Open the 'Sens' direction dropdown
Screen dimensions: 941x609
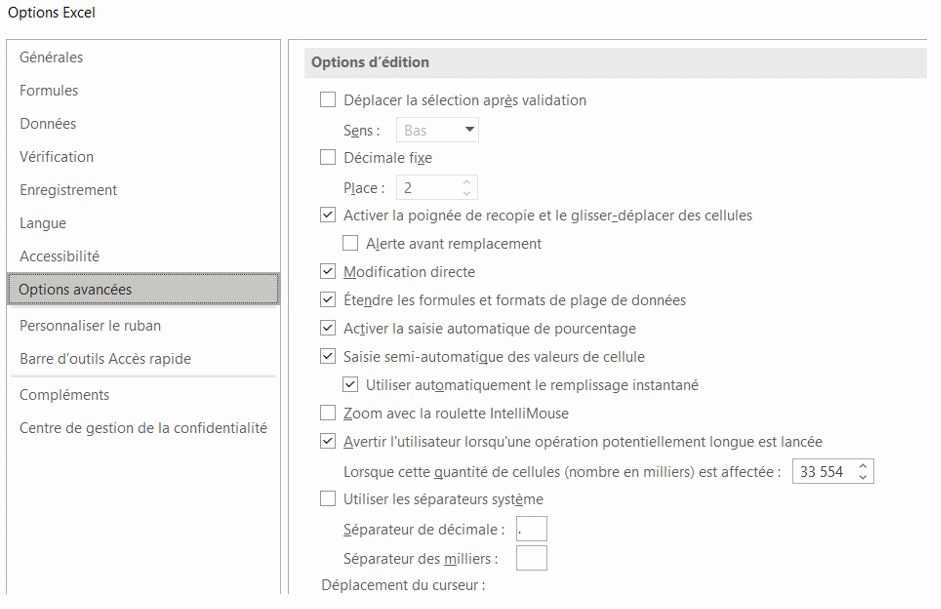438,130
